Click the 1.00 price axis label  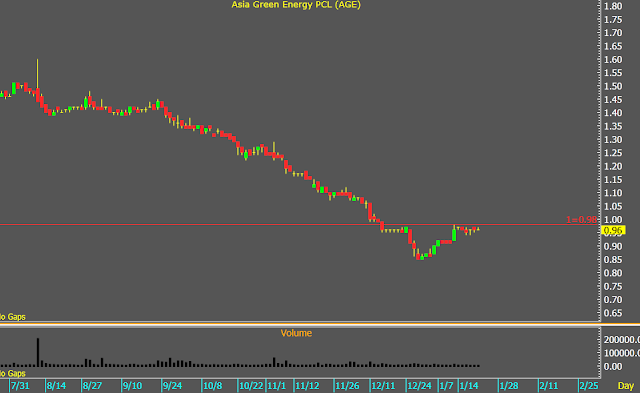tap(613, 220)
